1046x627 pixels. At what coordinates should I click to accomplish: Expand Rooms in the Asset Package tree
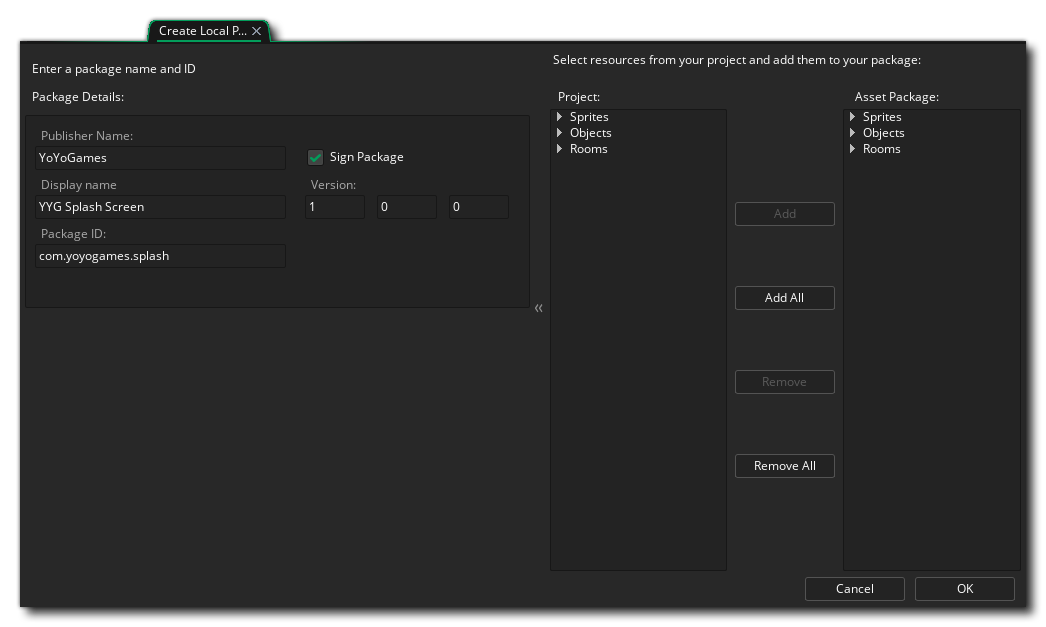852,148
